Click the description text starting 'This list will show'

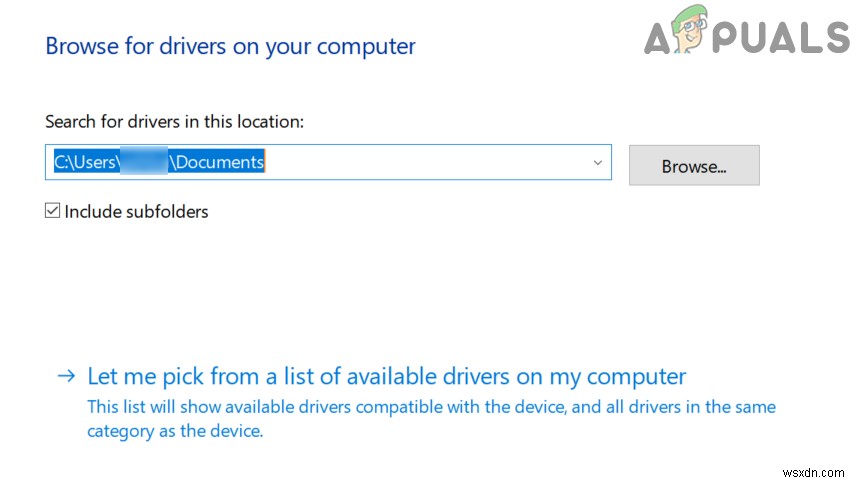point(430,407)
